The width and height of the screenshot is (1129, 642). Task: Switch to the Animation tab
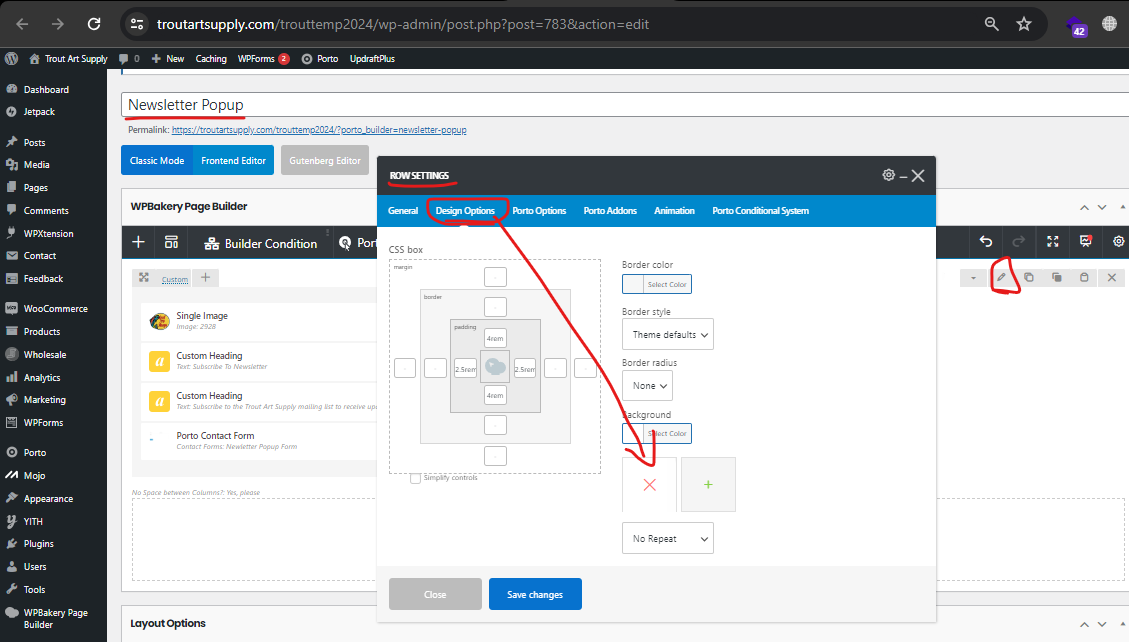click(674, 211)
